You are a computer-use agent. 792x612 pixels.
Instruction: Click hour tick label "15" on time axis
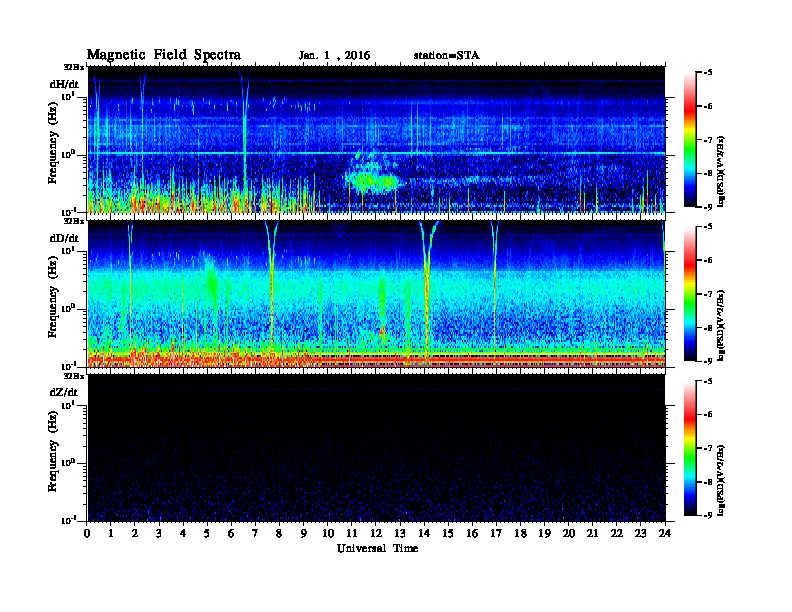click(448, 533)
